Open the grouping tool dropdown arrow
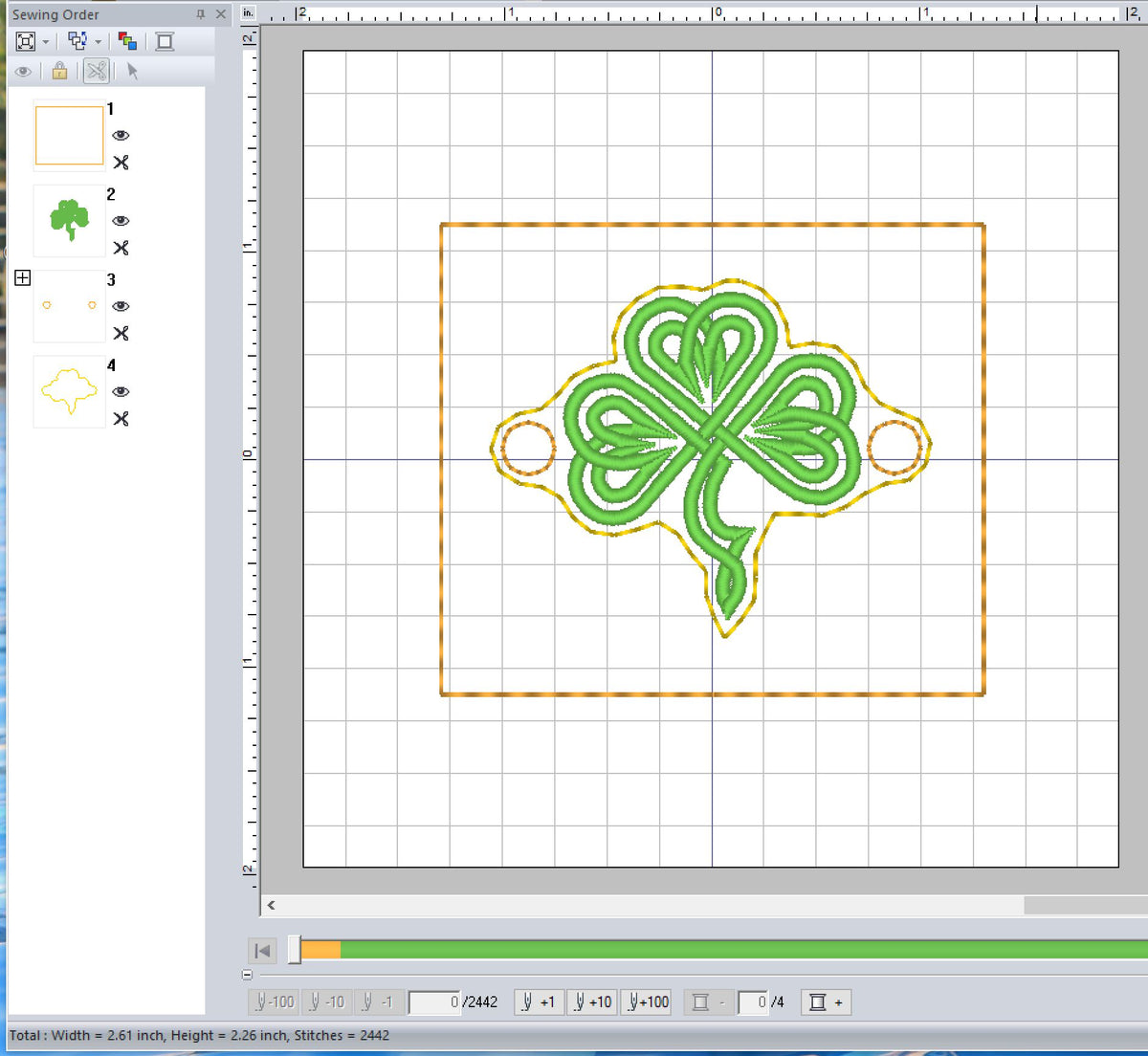1148x1056 pixels. tap(99, 41)
